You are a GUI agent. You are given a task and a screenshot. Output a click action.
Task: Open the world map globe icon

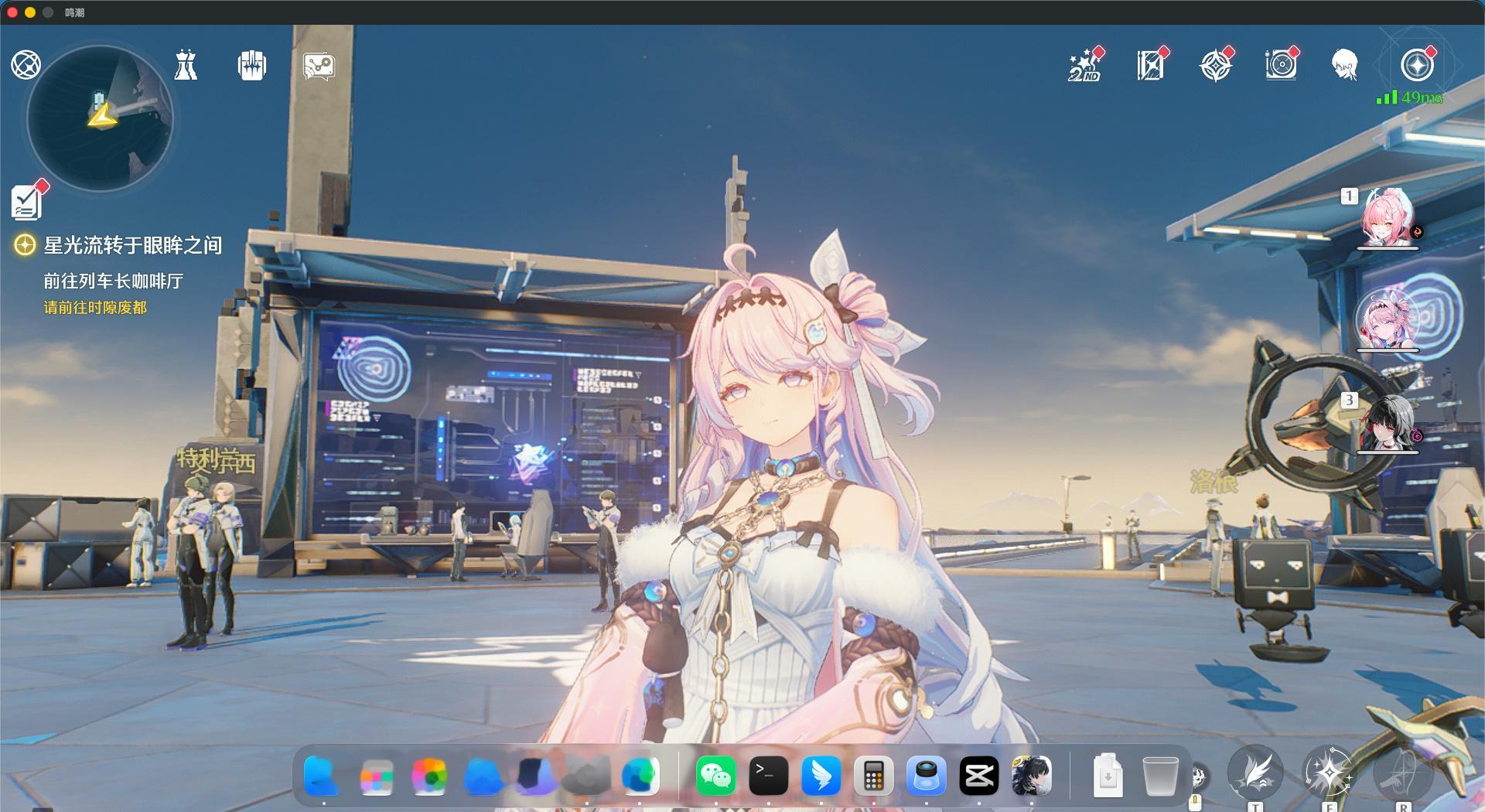tap(26, 65)
